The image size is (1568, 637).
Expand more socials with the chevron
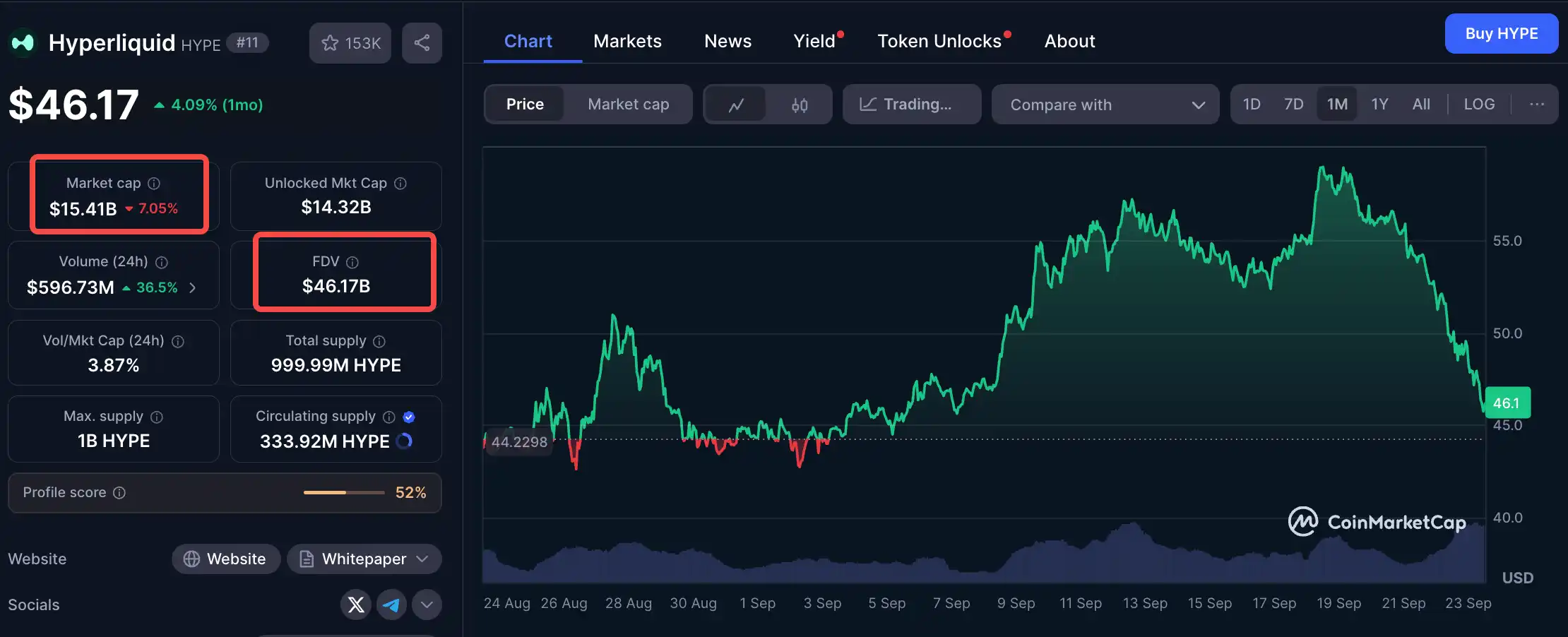tap(427, 605)
